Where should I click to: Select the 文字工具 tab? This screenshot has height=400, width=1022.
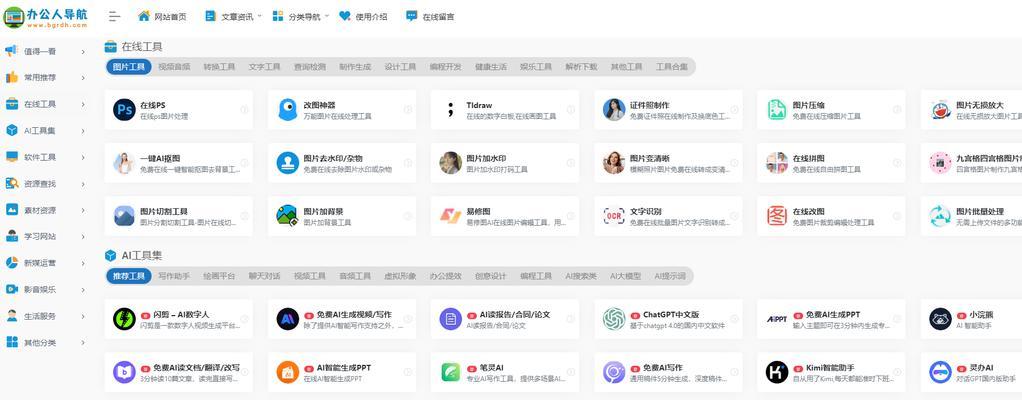pos(265,66)
